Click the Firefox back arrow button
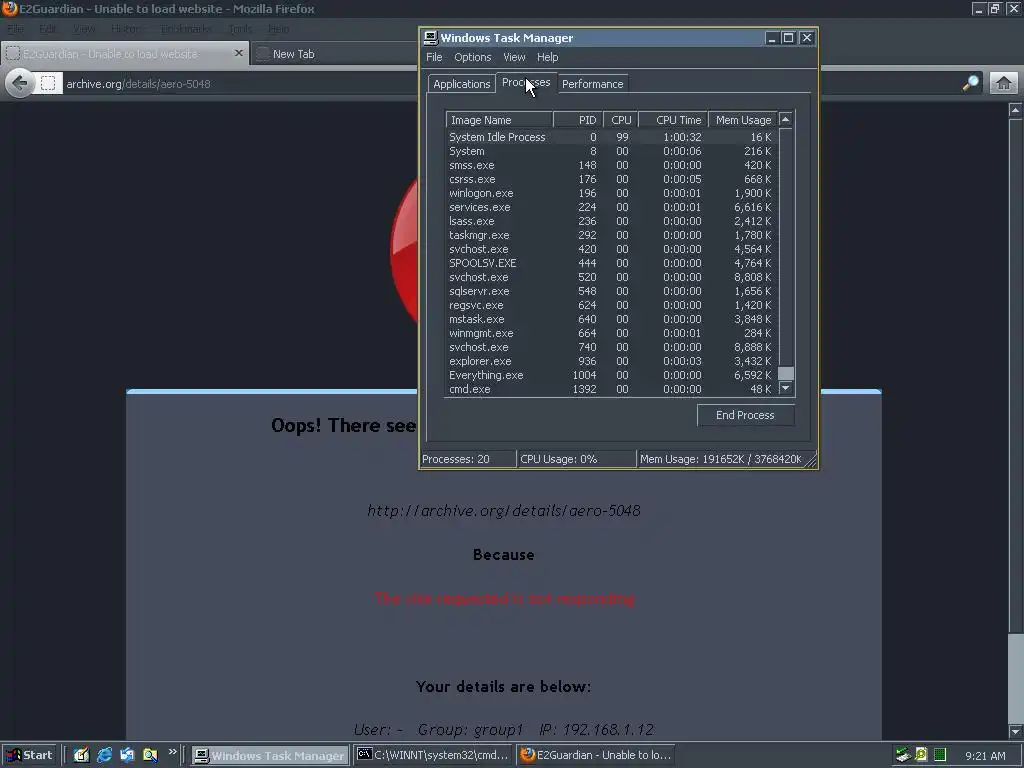 (20, 83)
